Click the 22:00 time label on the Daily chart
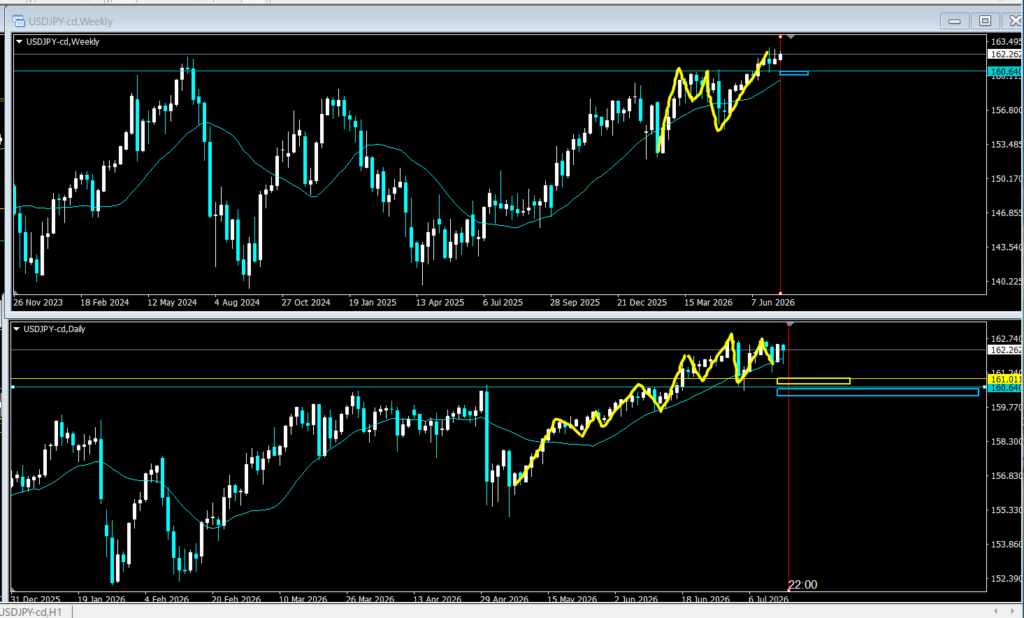This screenshot has height=618, width=1024. 803,585
